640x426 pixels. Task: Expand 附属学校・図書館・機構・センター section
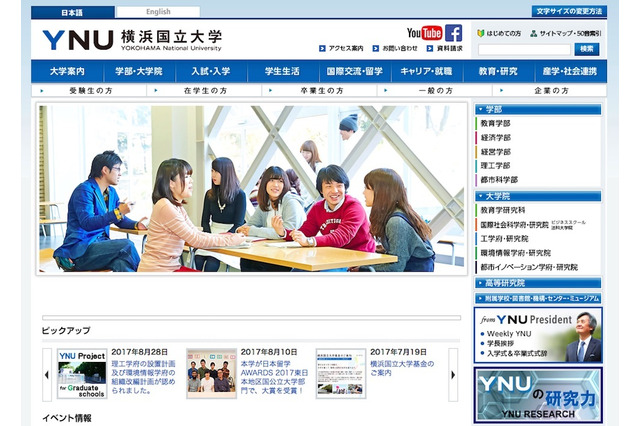coord(538,299)
